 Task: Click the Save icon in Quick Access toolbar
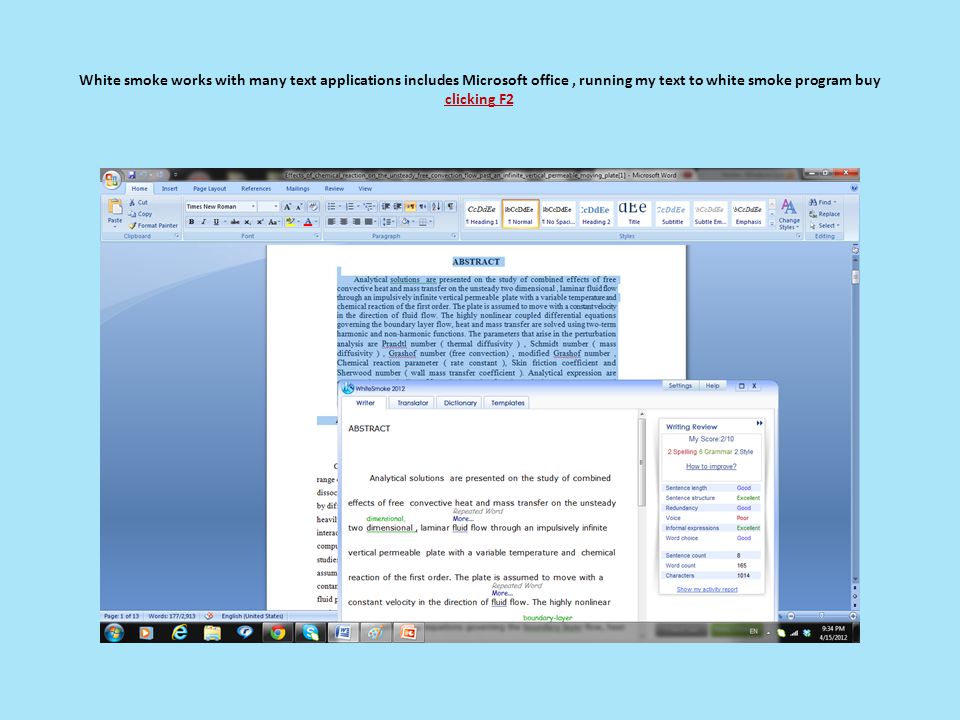pyautogui.click(x=132, y=175)
